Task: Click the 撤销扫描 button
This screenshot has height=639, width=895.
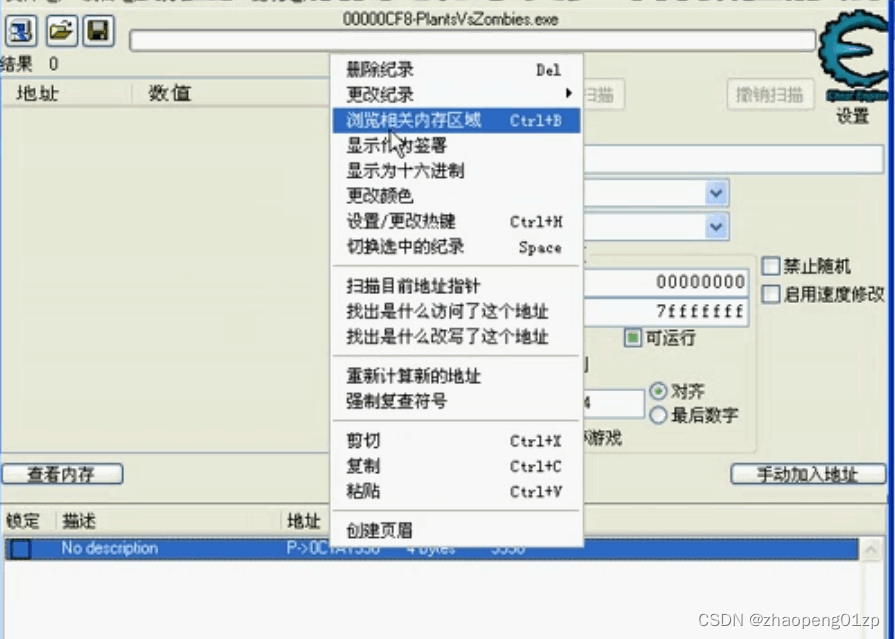Action: pos(769,95)
